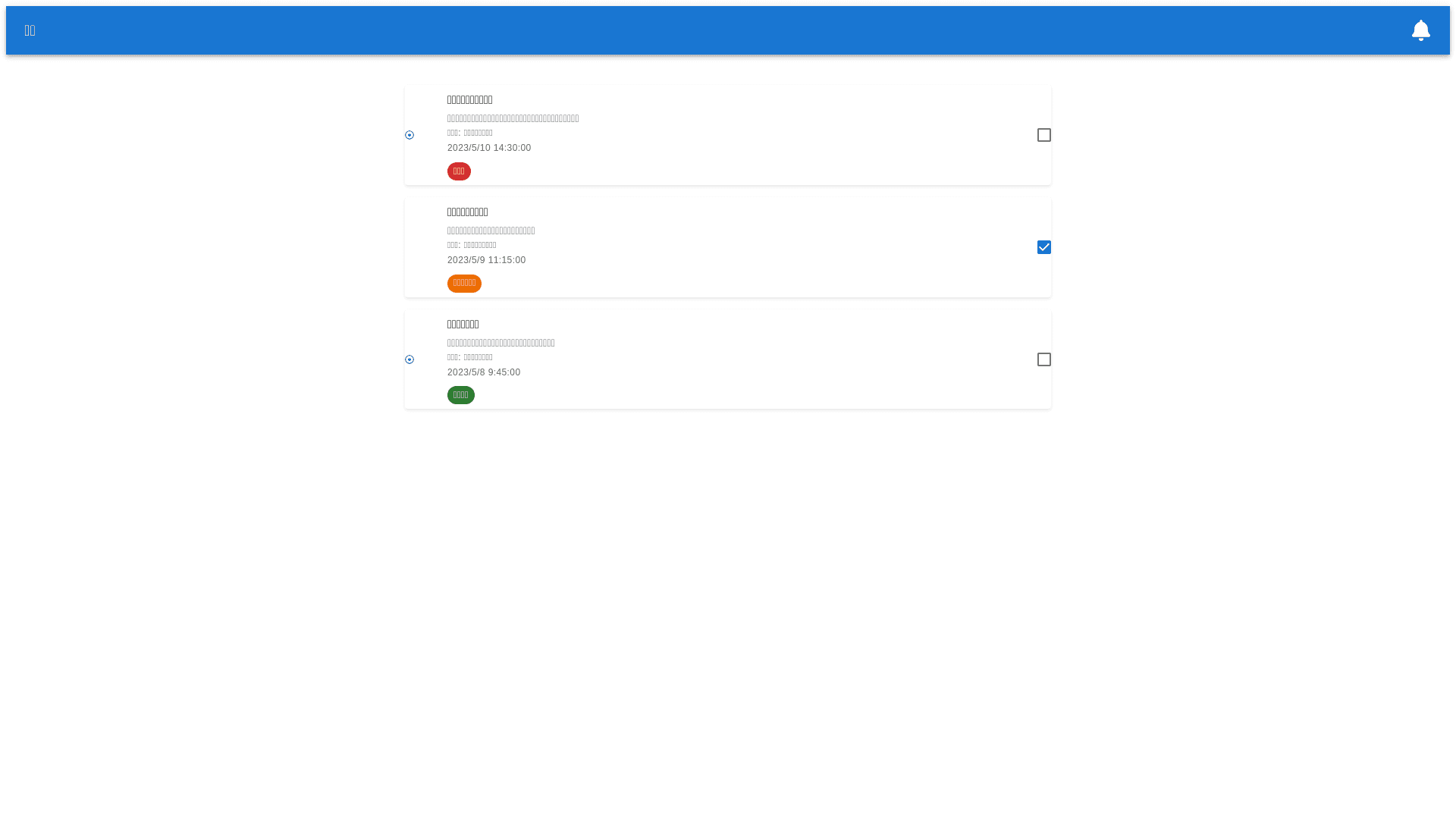Click the blue unread dot on the 2023/5/8 notification
This screenshot has width=1456, height=819.
click(x=409, y=359)
